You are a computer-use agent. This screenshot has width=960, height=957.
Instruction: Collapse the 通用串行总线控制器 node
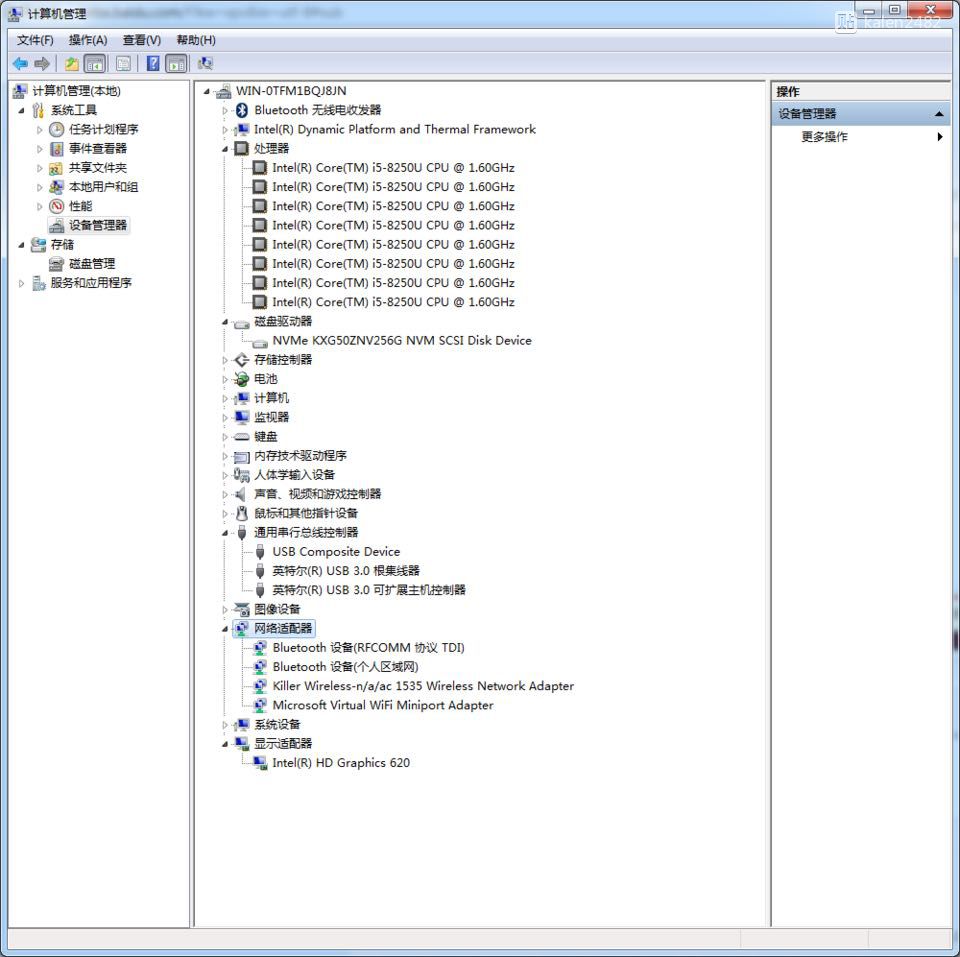coord(225,533)
